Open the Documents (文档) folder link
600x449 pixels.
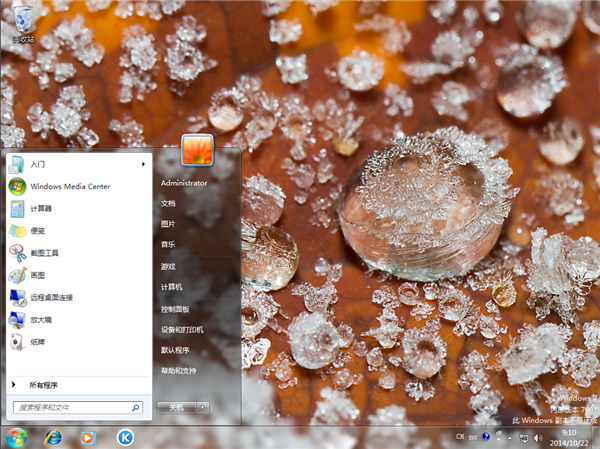pos(168,203)
